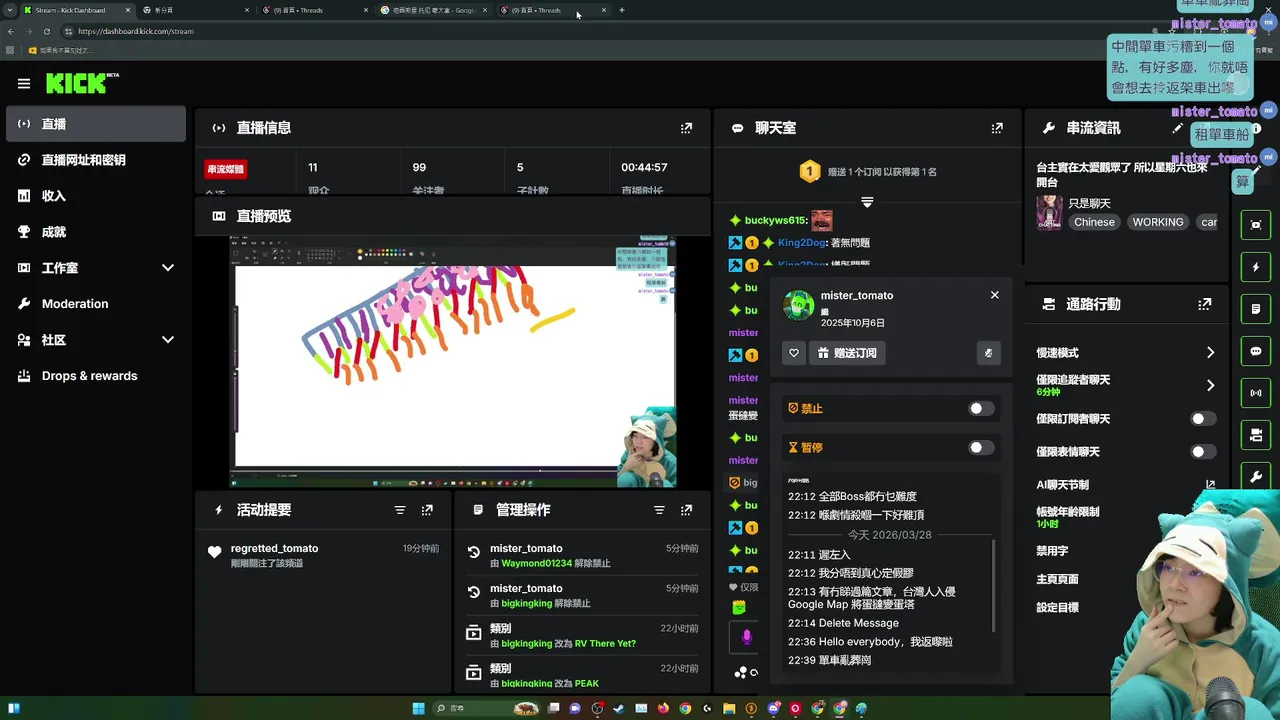The width and height of the screenshot is (1280, 720).
Task: Toggle the 禁止 ban switch
Action: 982,408
